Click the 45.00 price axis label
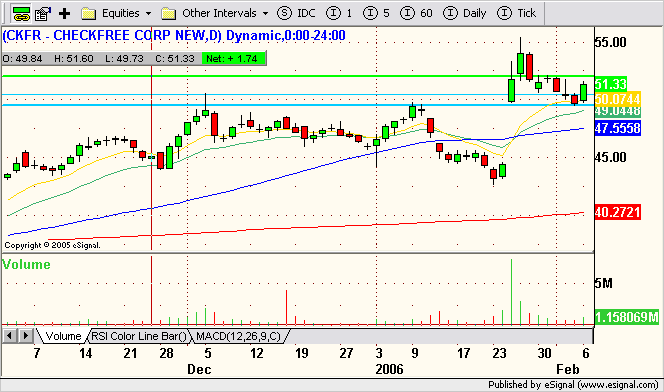664x392 pixels. [x=610, y=157]
